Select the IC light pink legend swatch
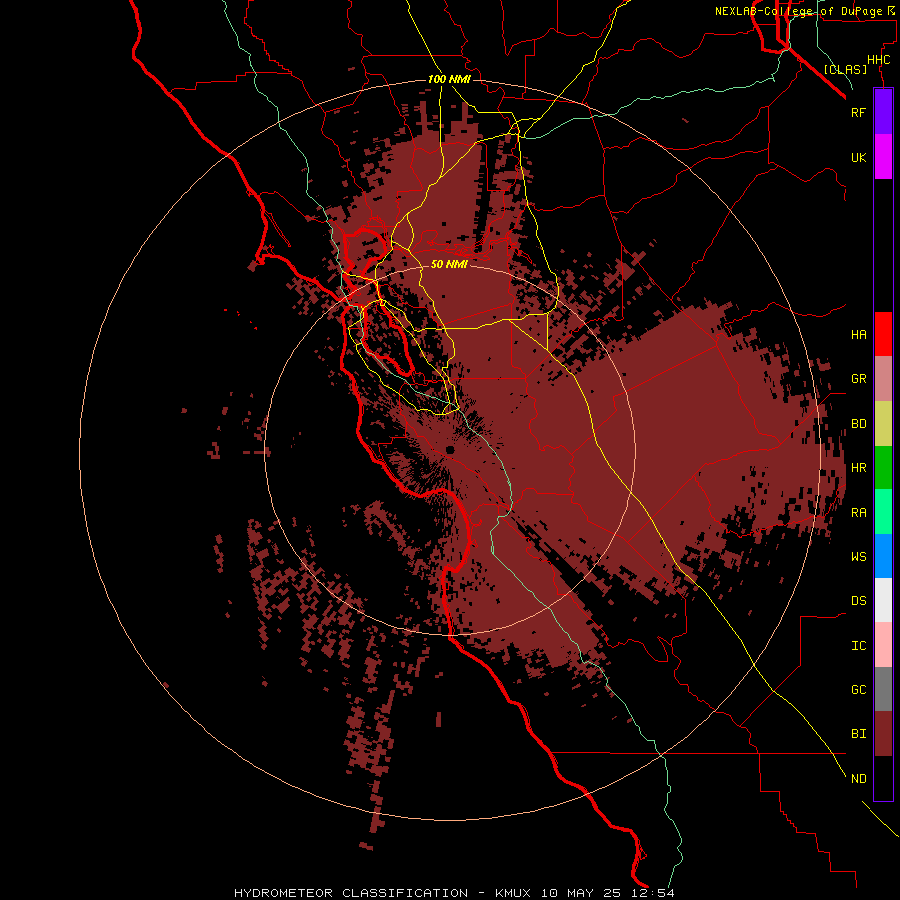This screenshot has height=900, width=900. [883, 645]
